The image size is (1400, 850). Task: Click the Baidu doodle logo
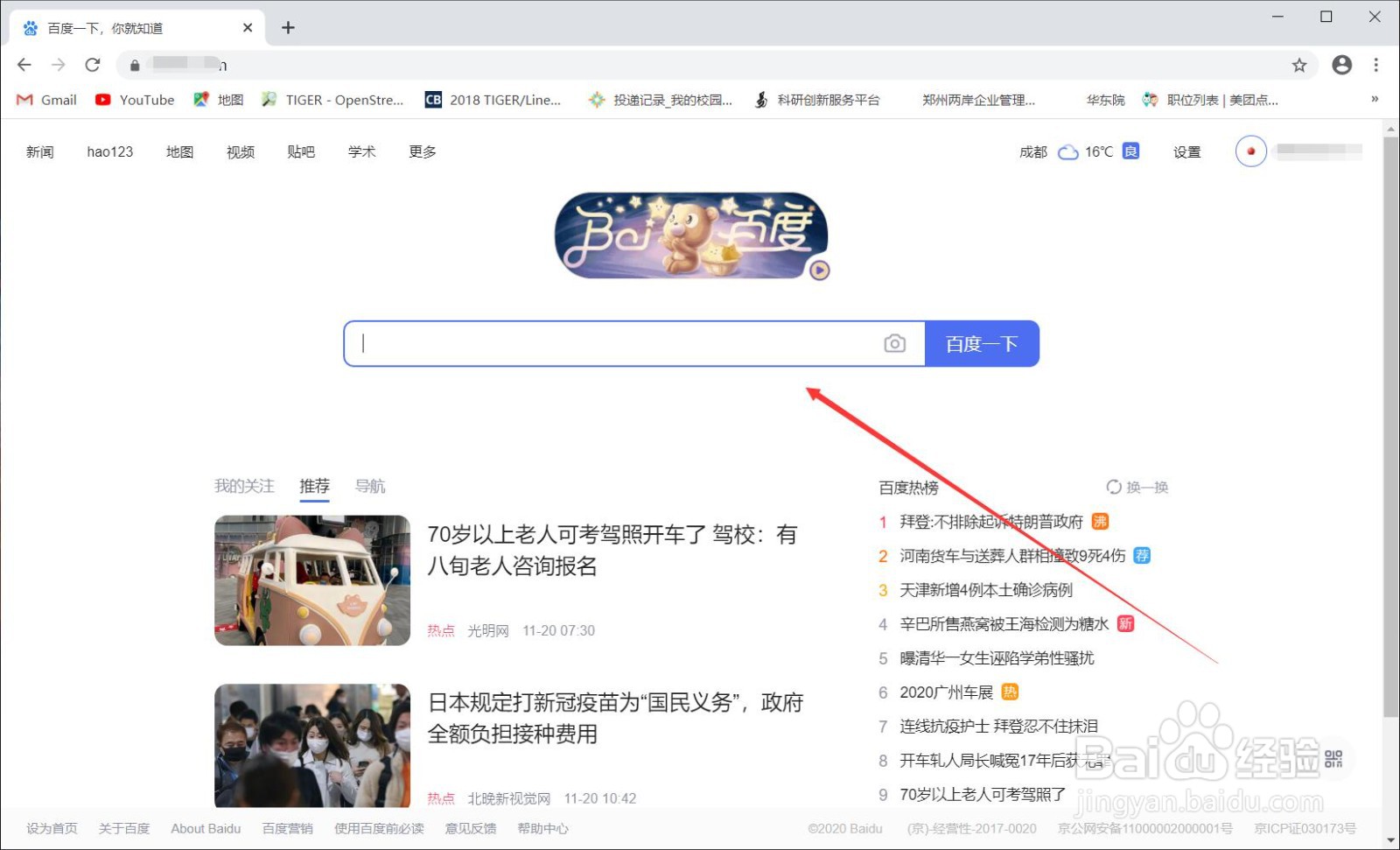(x=691, y=235)
